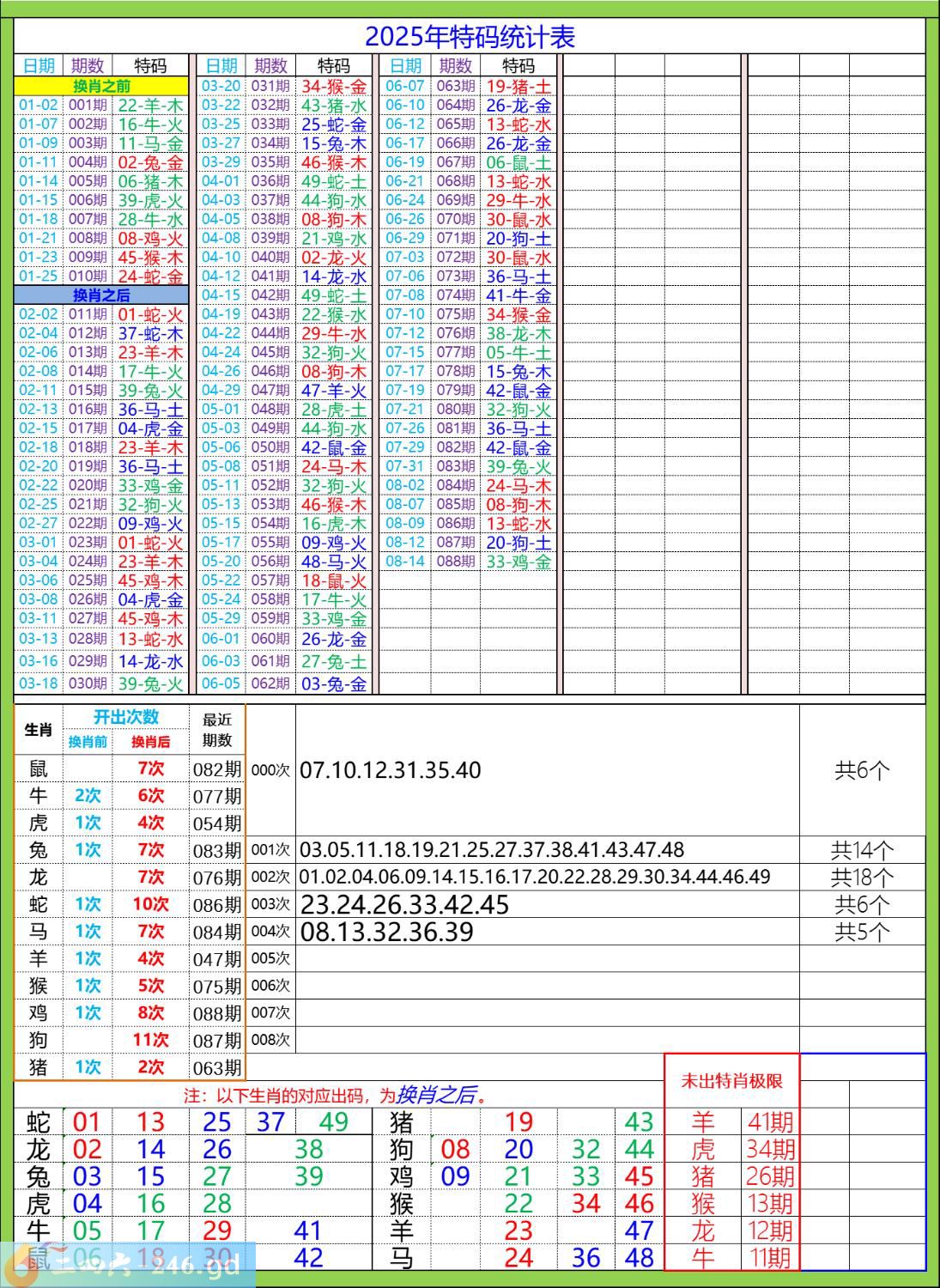Select the red 11次 count for 狗
Viewport: 940px width, 1288px height.
click(x=150, y=1040)
